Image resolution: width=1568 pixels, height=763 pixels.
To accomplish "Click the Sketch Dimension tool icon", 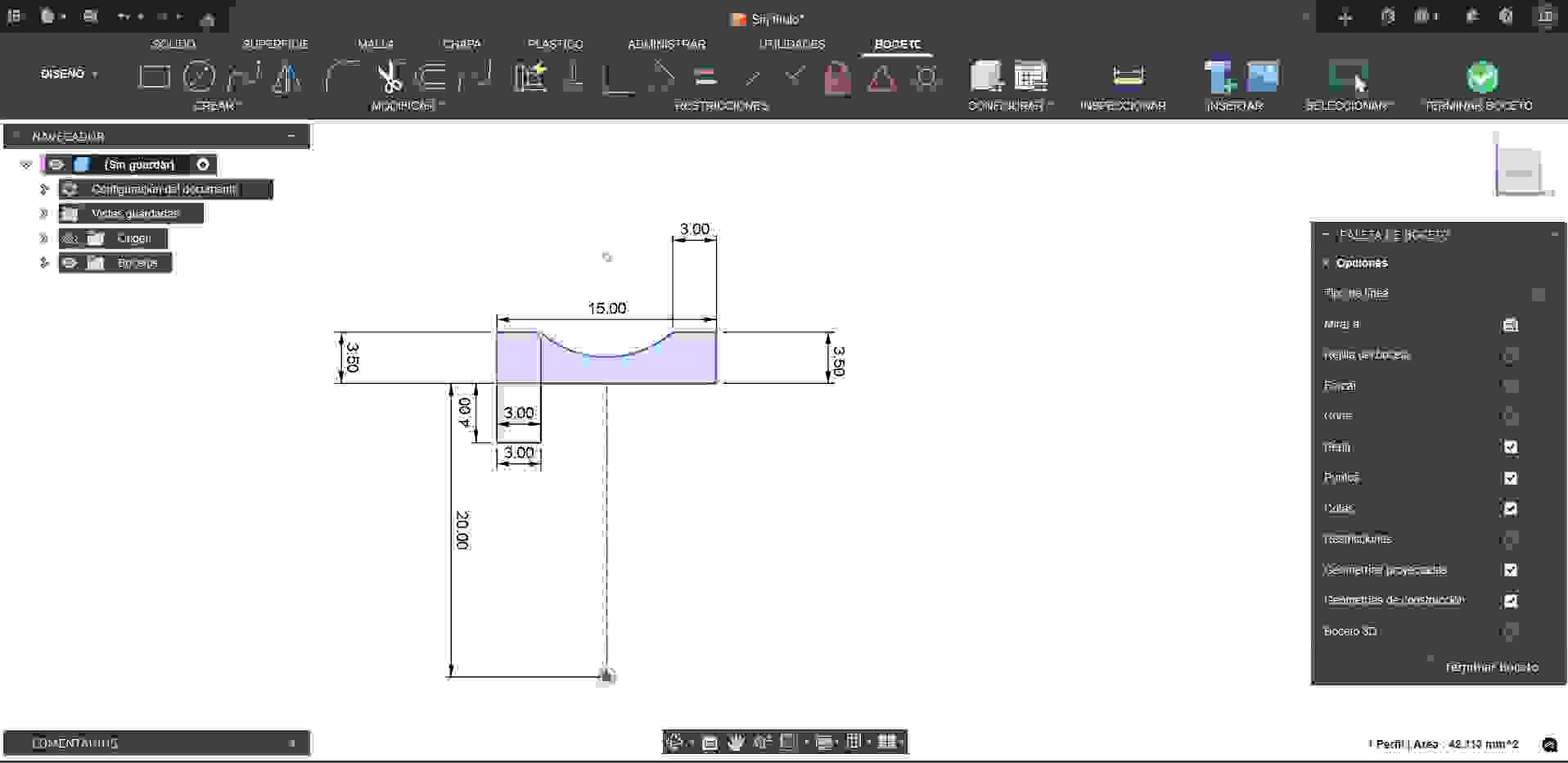I will (x=530, y=77).
